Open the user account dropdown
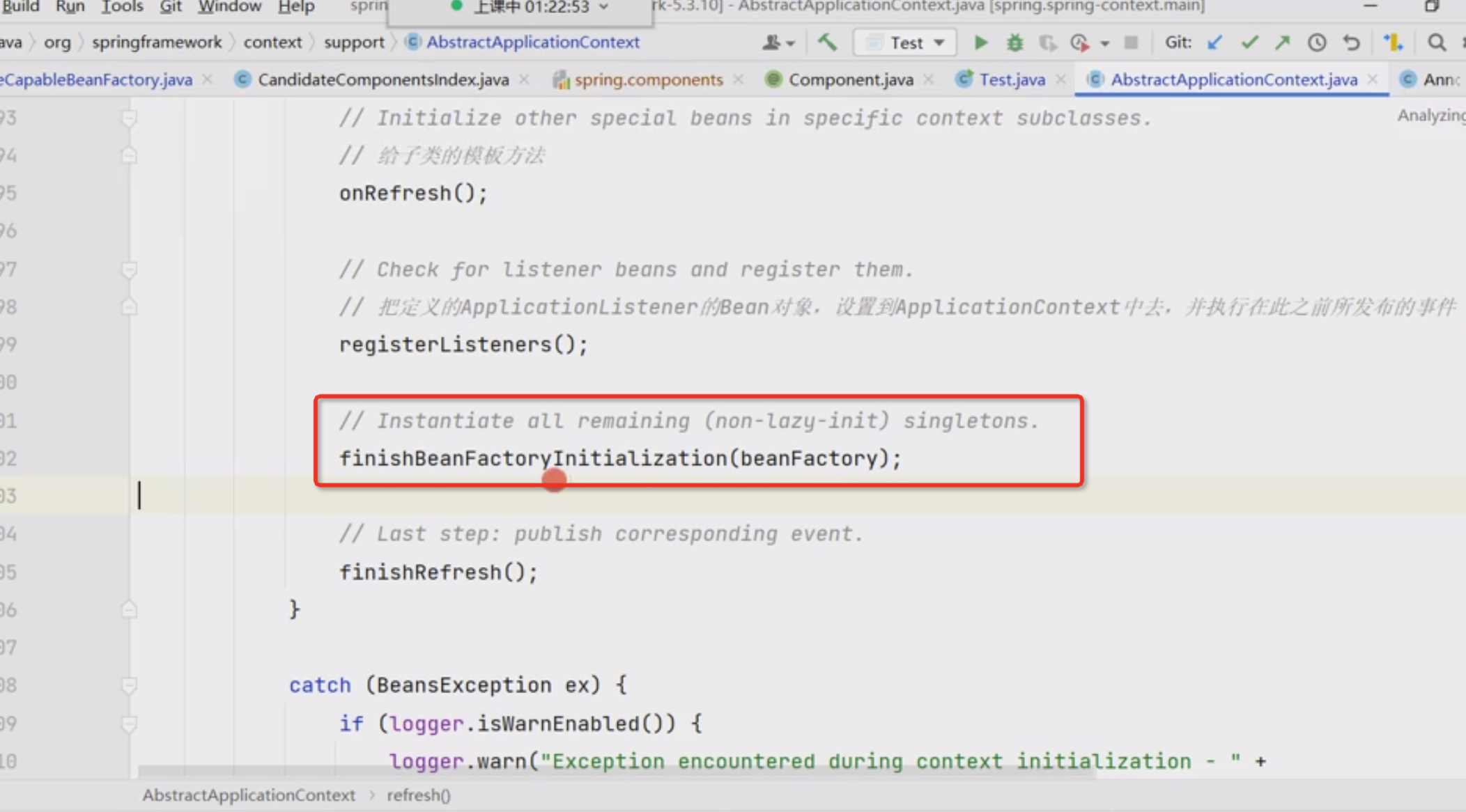This screenshot has width=1466, height=812. pos(778,43)
